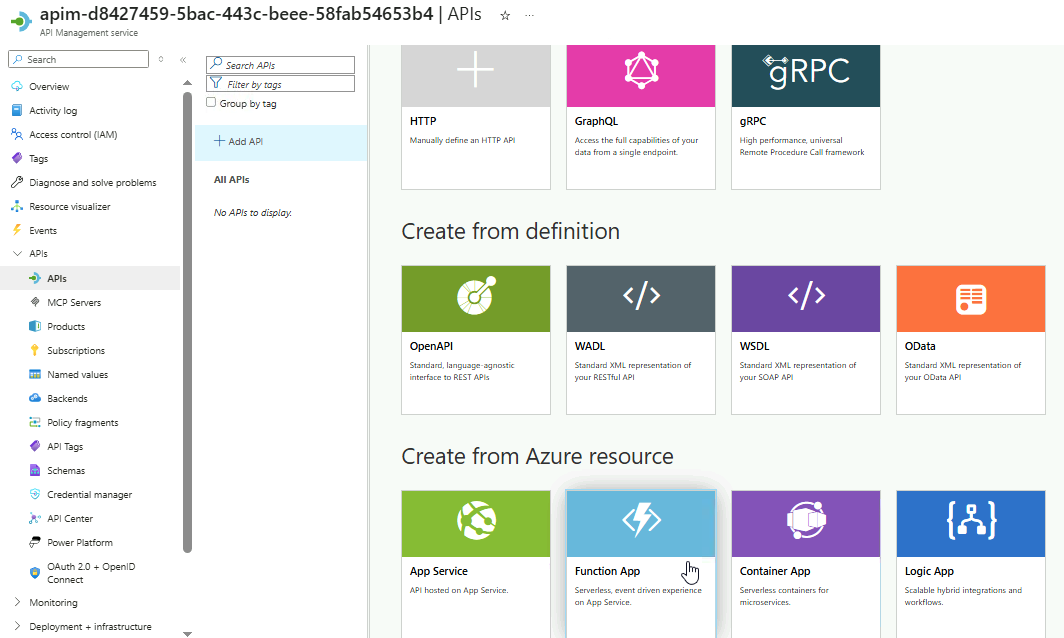Go to Named values menu item

point(77,375)
